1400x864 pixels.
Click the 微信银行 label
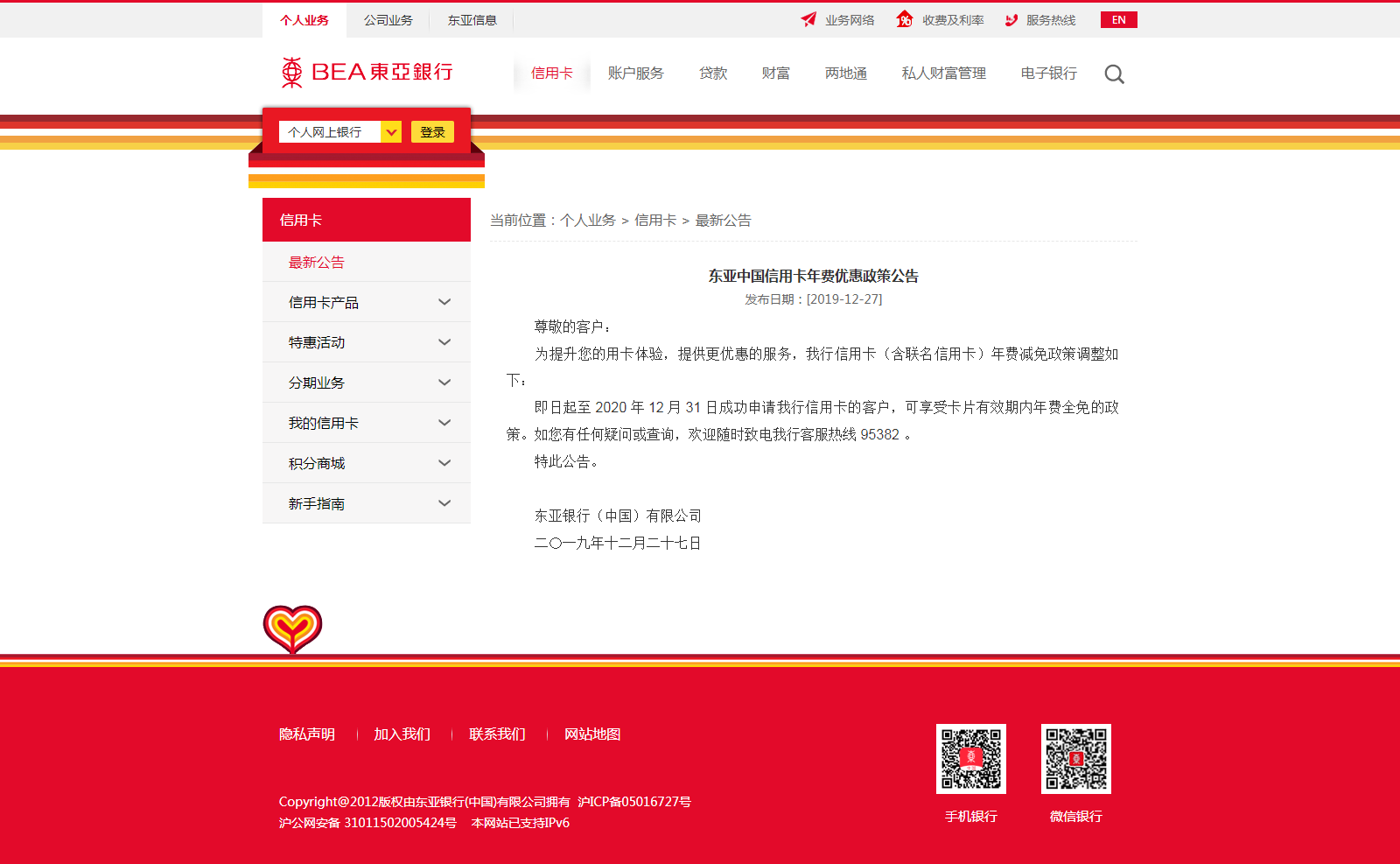1076,817
